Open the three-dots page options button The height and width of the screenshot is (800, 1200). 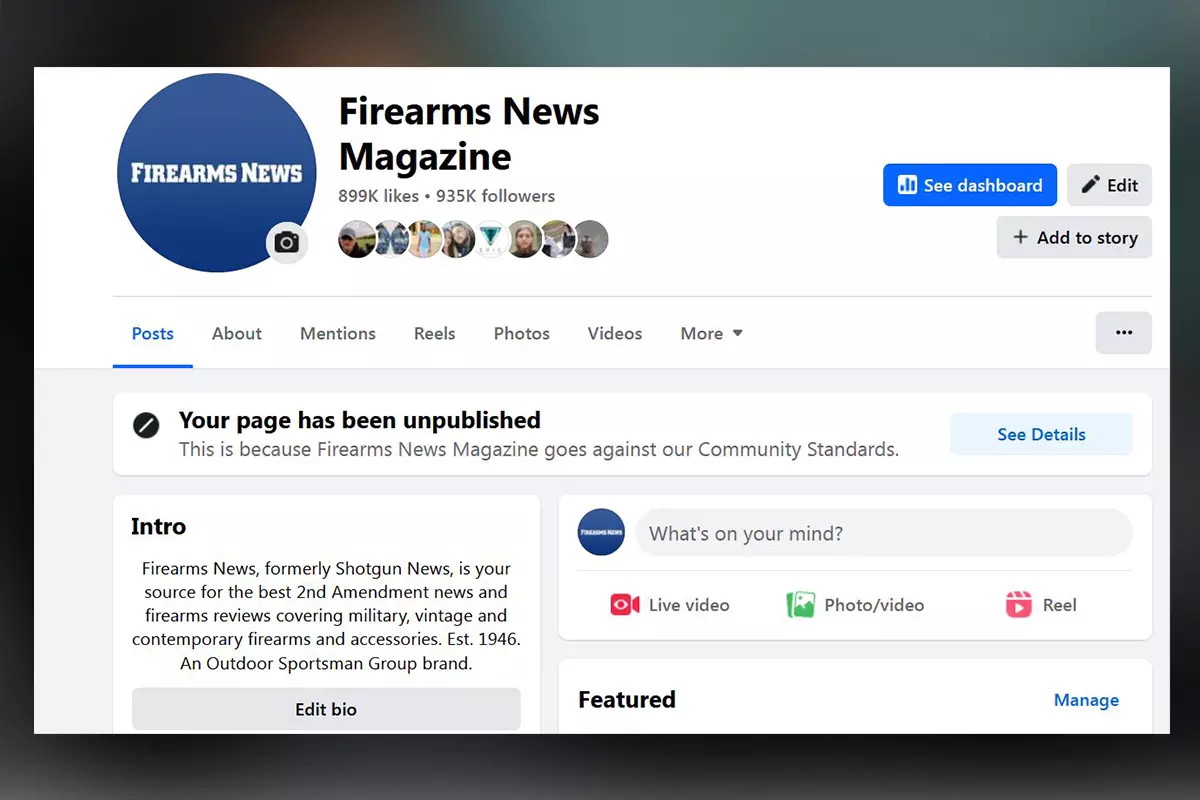pyautogui.click(x=1124, y=333)
